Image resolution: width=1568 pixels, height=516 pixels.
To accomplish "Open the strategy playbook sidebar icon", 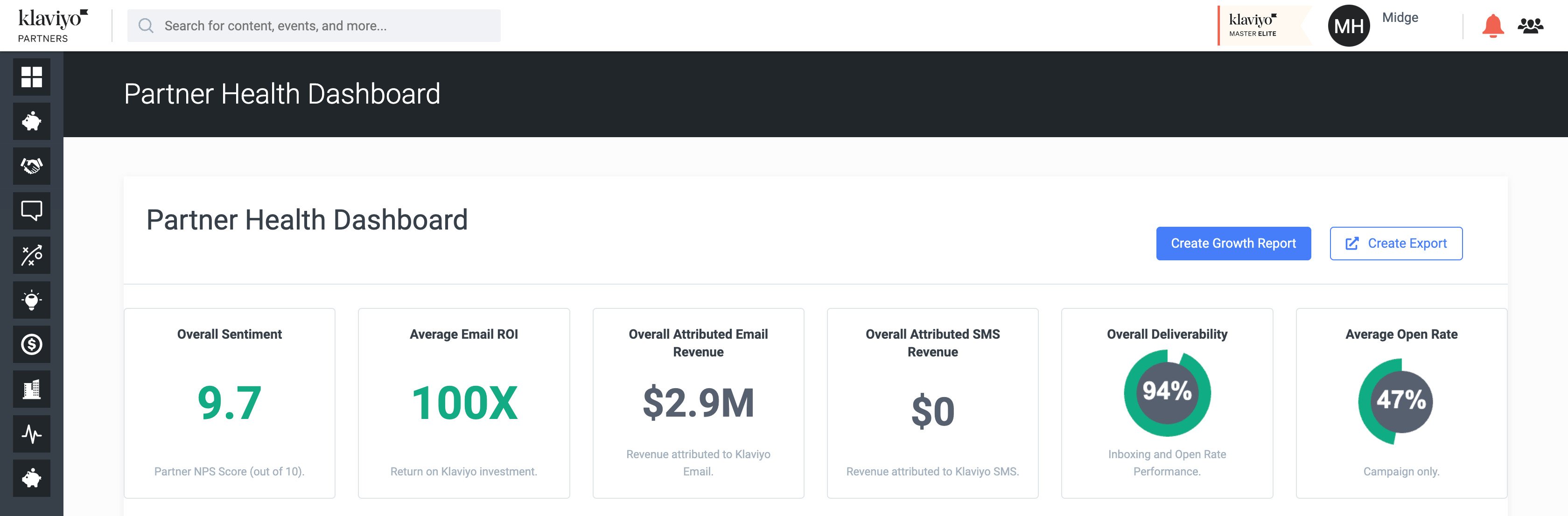I will (32, 256).
